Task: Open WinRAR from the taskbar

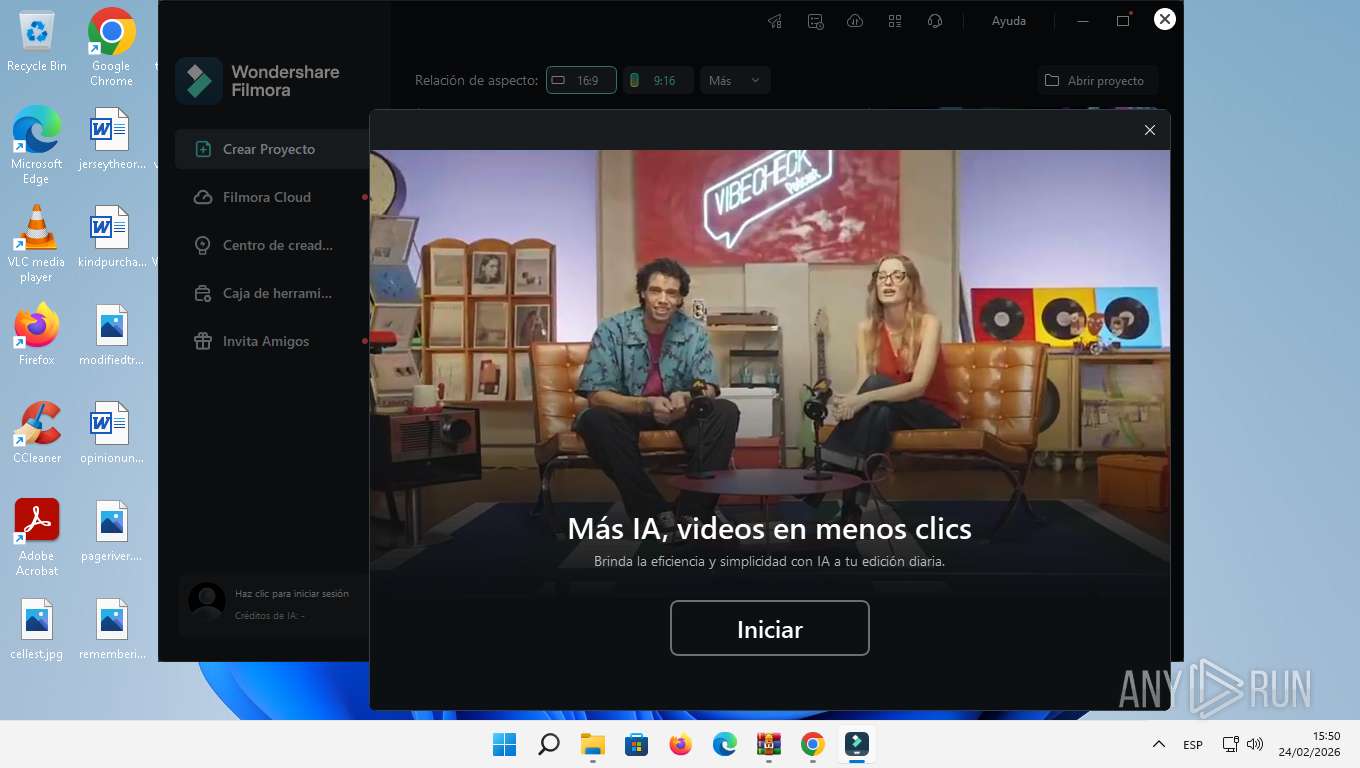Action: 769,744
